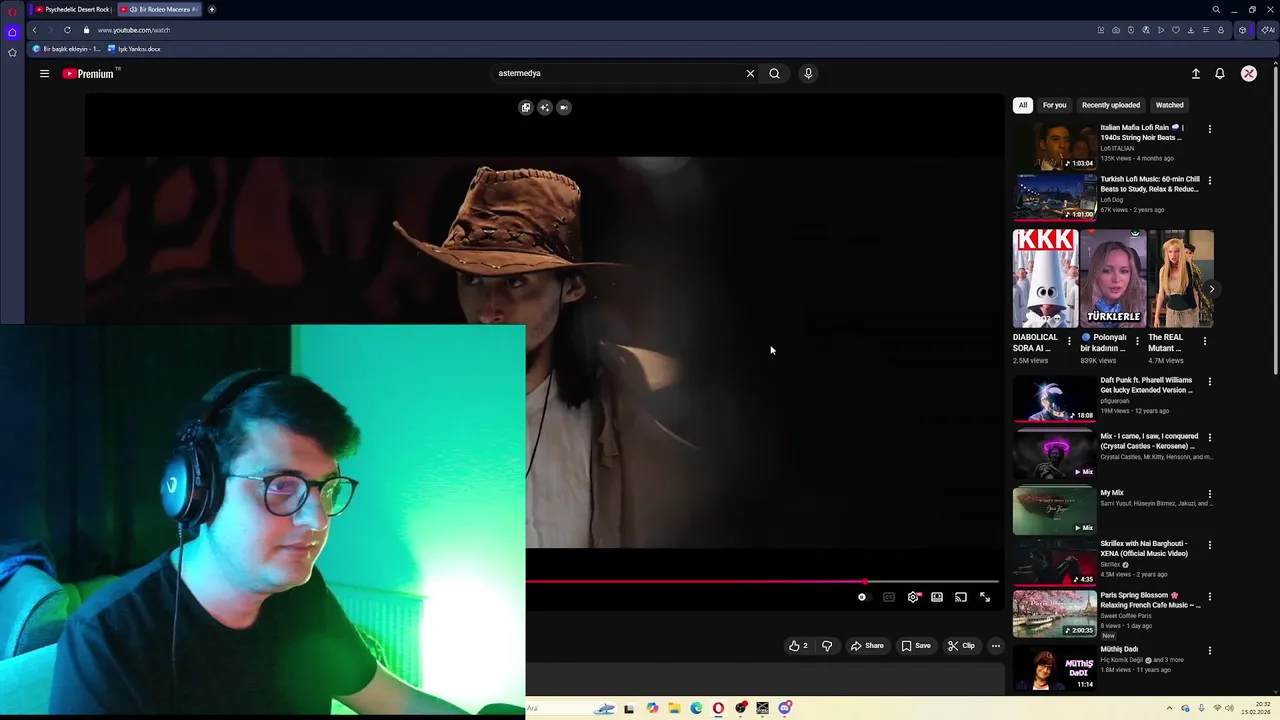Open 'Işık Yankısı.docx' bookmark
The width and height of the screenshot is (1280, 720).
tap(134, 49)
